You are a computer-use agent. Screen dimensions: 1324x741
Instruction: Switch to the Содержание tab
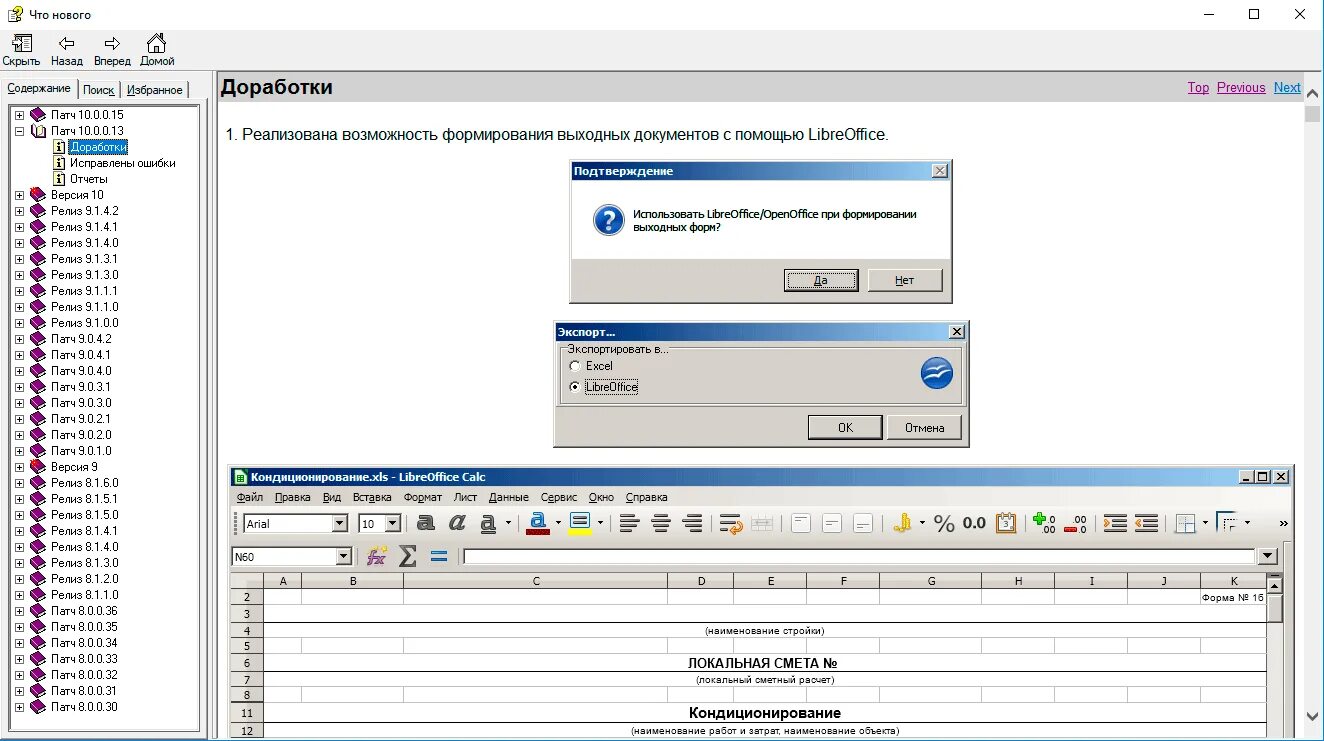coord(39,88)
